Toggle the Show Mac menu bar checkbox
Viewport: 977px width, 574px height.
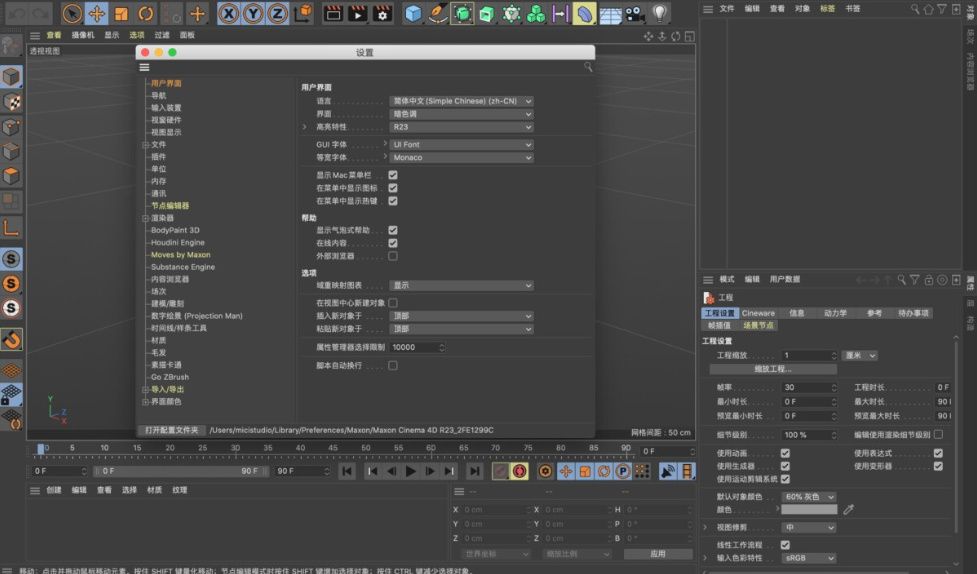coord(393,175)
